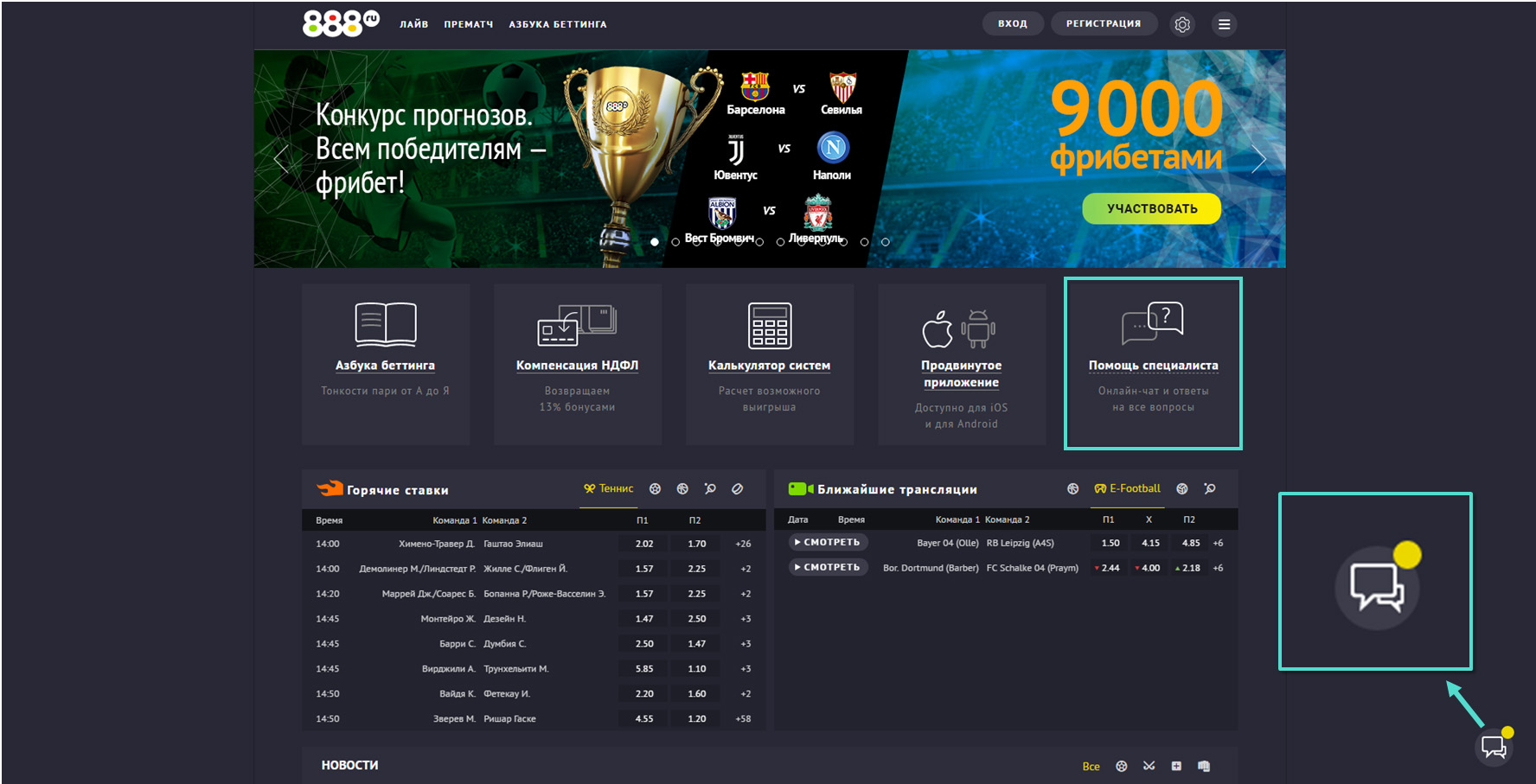1536x784 pixels.
Task: Pick odds 2.44 for Bor. Dortmund
Action: click(1109, 568)
